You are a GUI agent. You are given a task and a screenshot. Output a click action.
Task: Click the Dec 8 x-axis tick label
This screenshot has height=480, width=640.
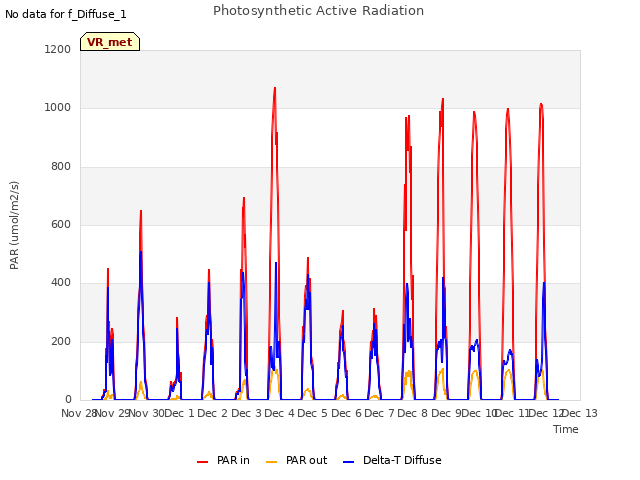413,413
